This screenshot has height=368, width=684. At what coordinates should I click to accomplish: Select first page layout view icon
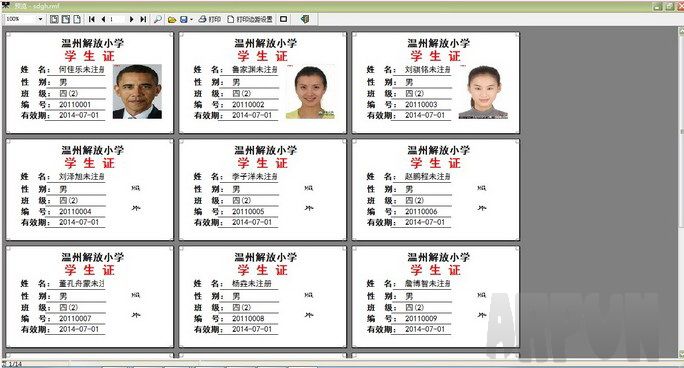click(54, 19)
